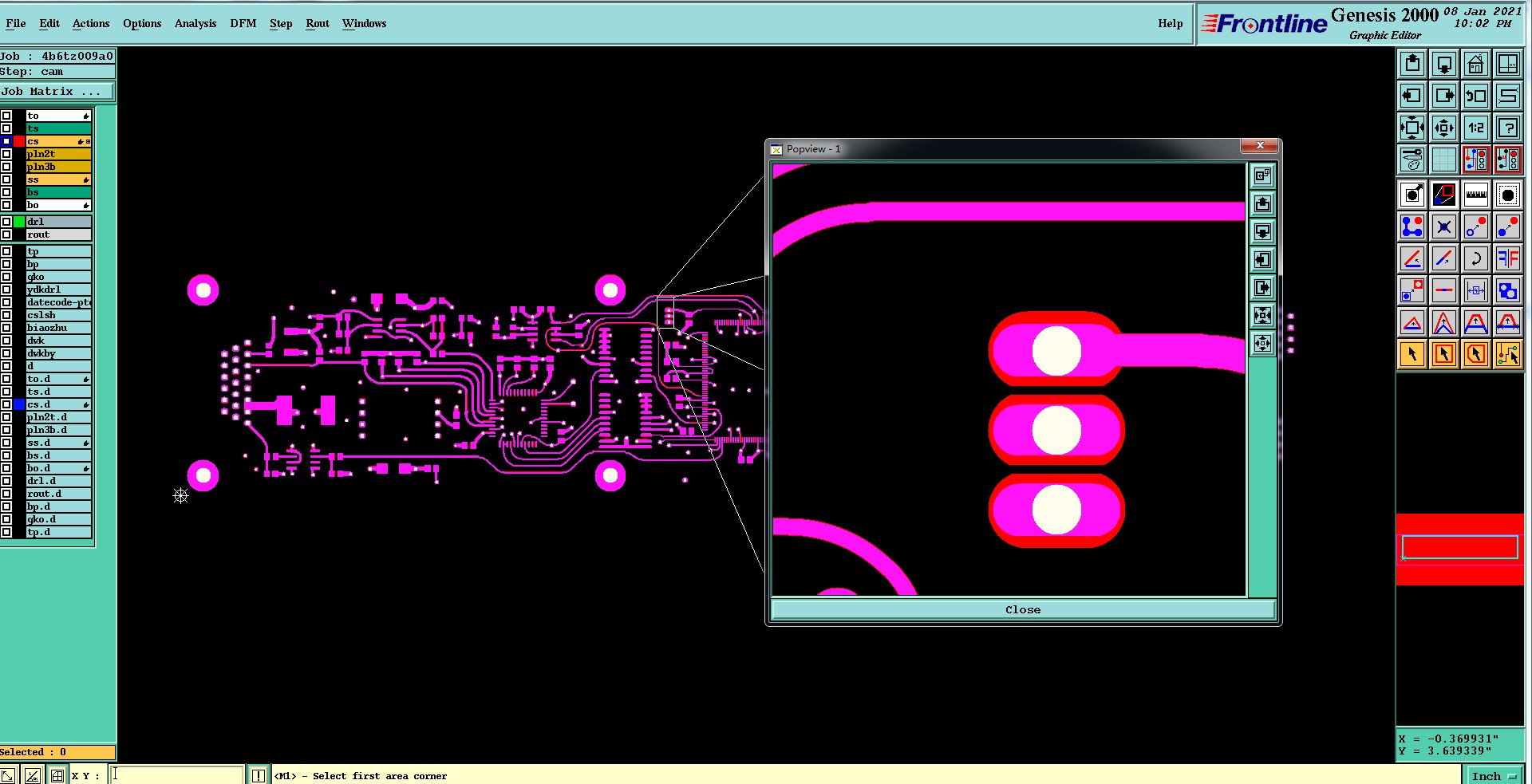Screen dimensions: 1532x784
Task: Click the Home view icon
Action: click(1476, 64)
